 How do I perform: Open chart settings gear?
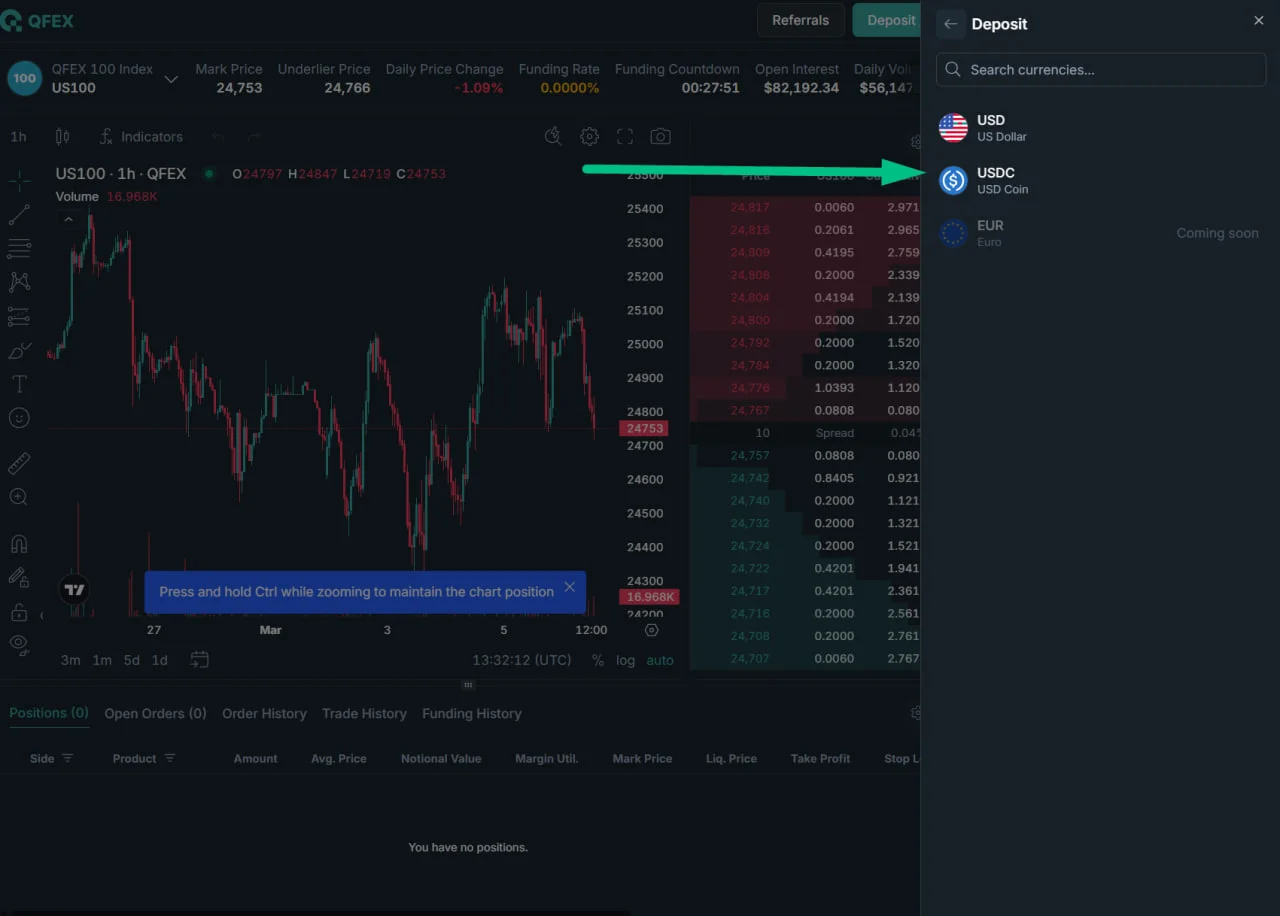tap(590, 137)
